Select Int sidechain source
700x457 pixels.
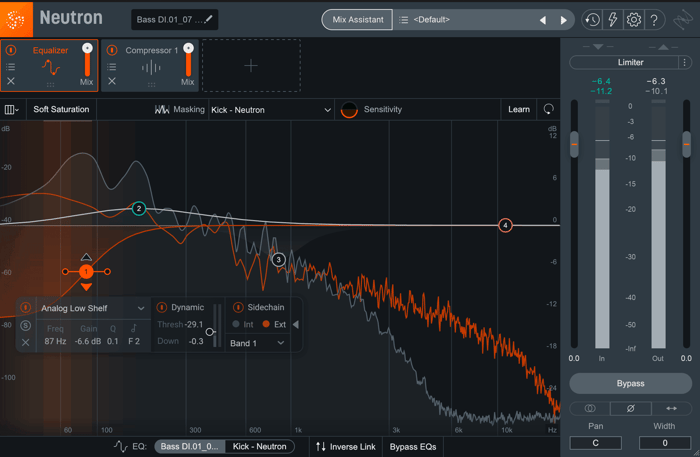tap(243, 324)
